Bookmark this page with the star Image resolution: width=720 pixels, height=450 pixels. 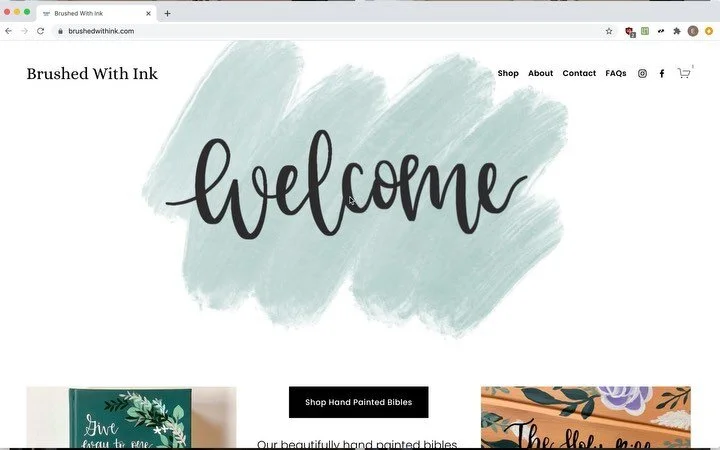click(609, 31)
